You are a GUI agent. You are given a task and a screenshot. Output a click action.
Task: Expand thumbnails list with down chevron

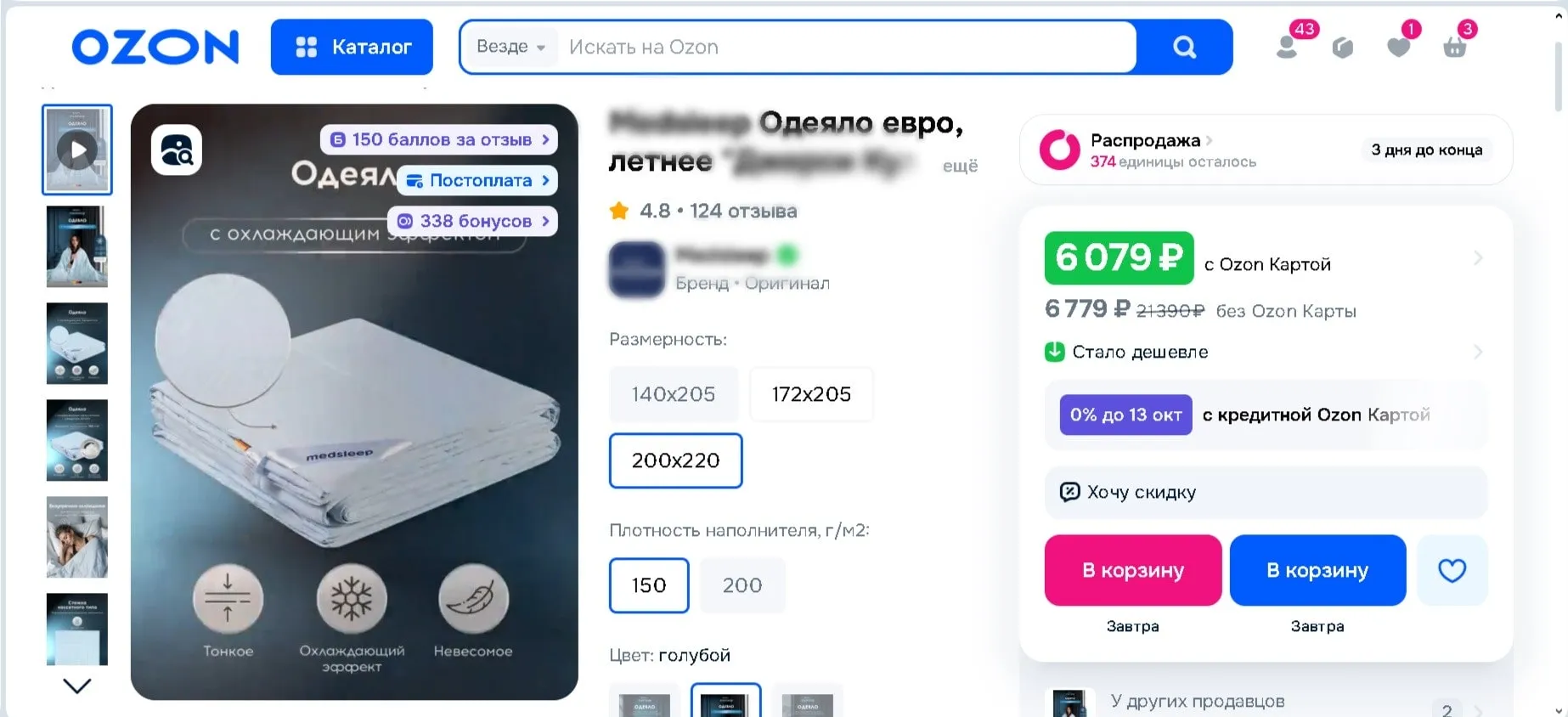point(77,686)
